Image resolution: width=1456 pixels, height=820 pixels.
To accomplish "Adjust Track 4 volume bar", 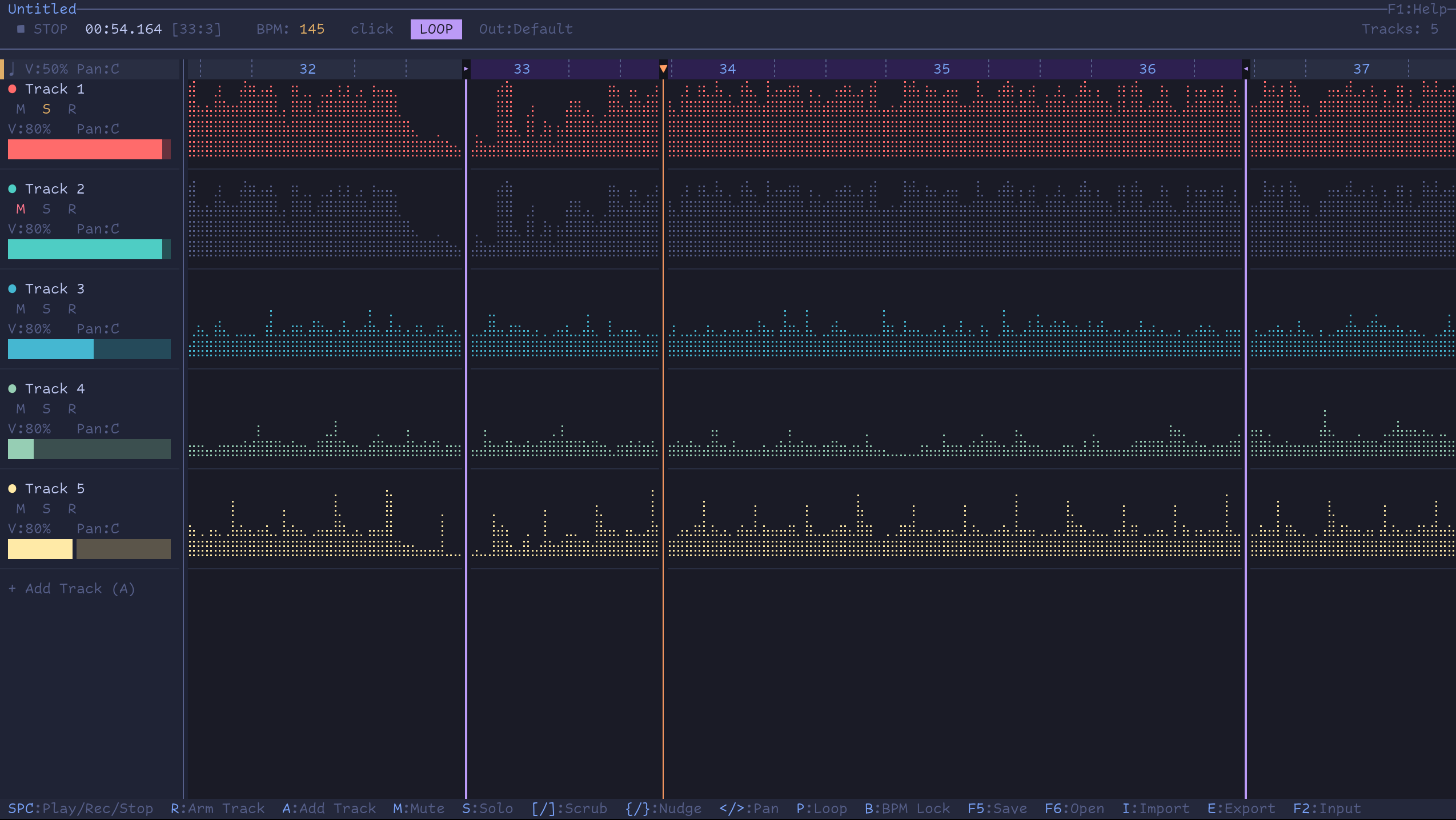I will pyautogui.click(x=89, y=449).
